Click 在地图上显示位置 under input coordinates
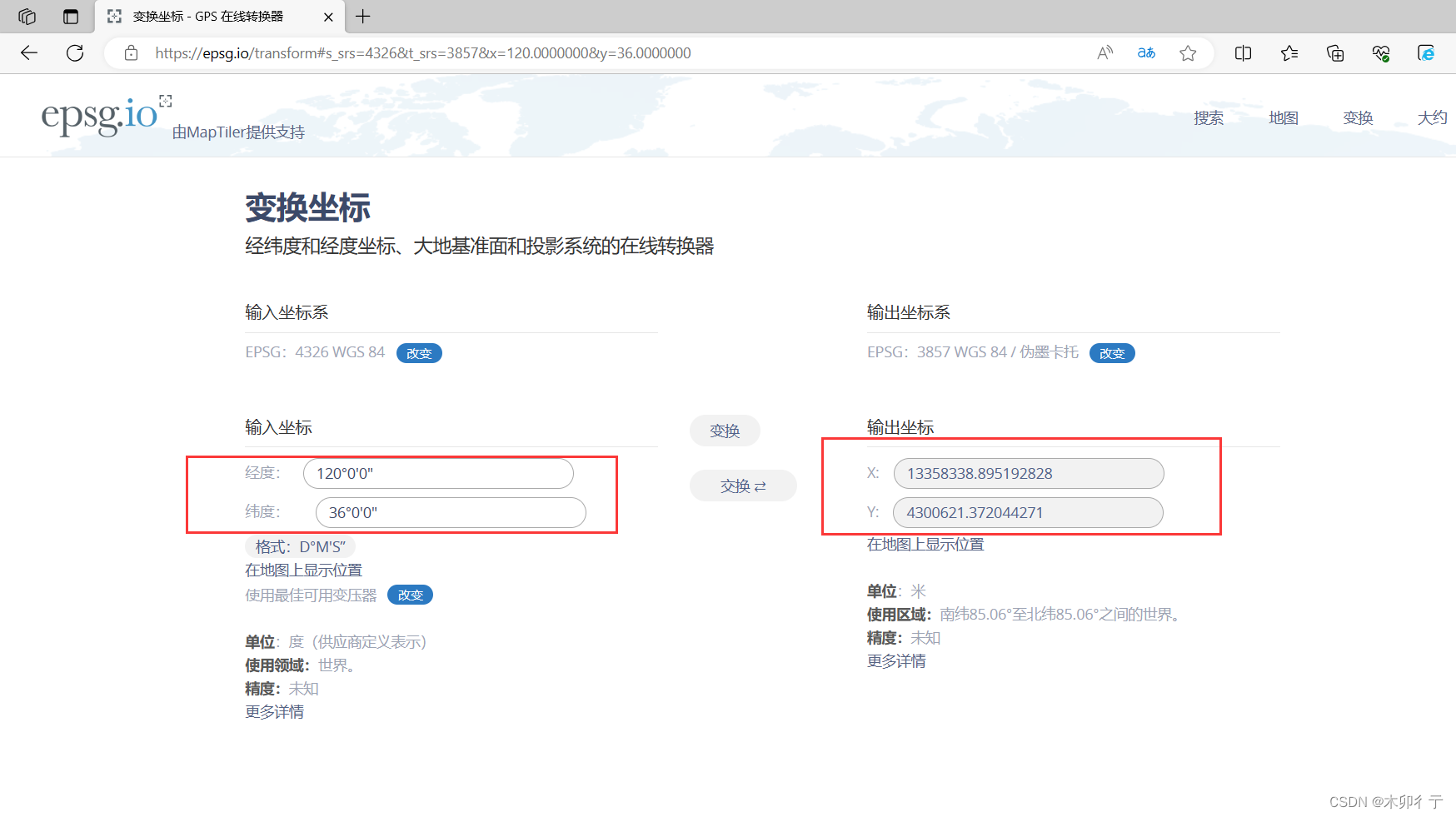 pos(303,570)
